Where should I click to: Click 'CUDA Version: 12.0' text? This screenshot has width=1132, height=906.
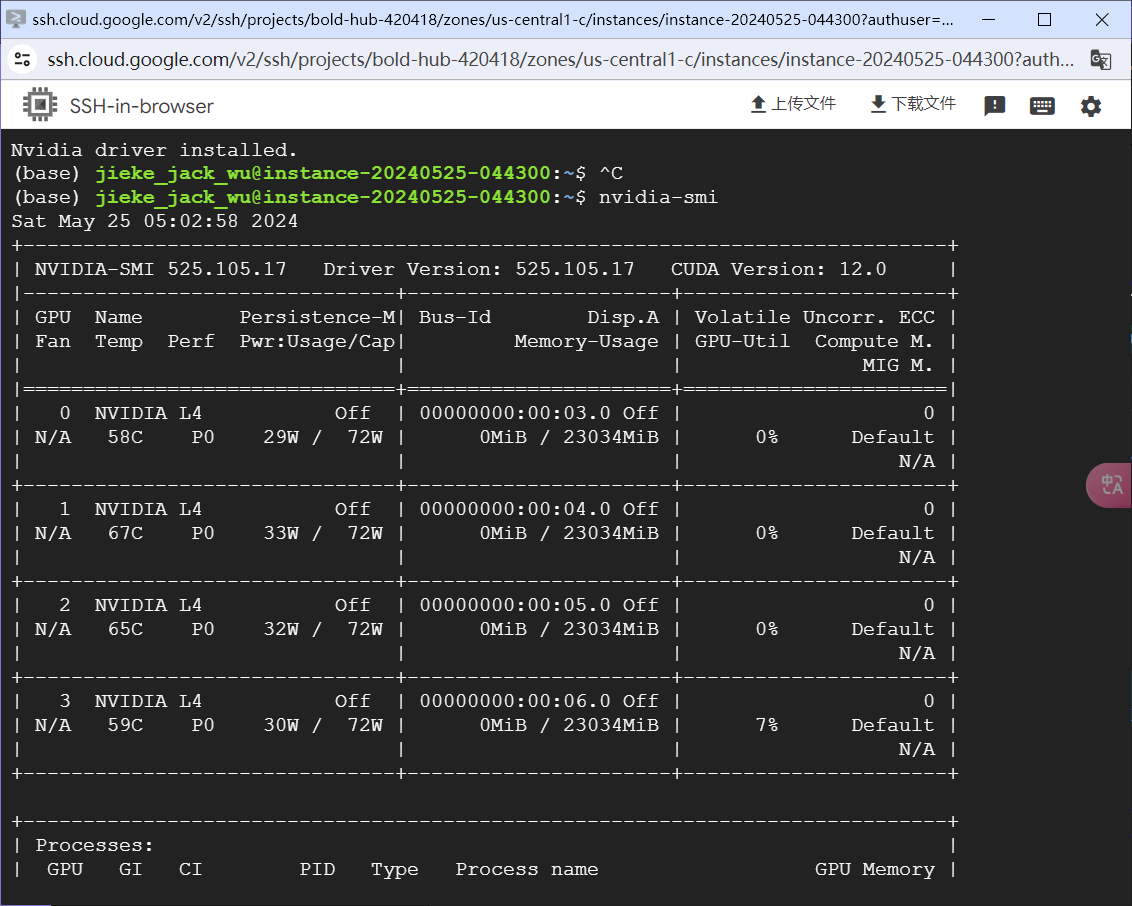tap(778, 269)
